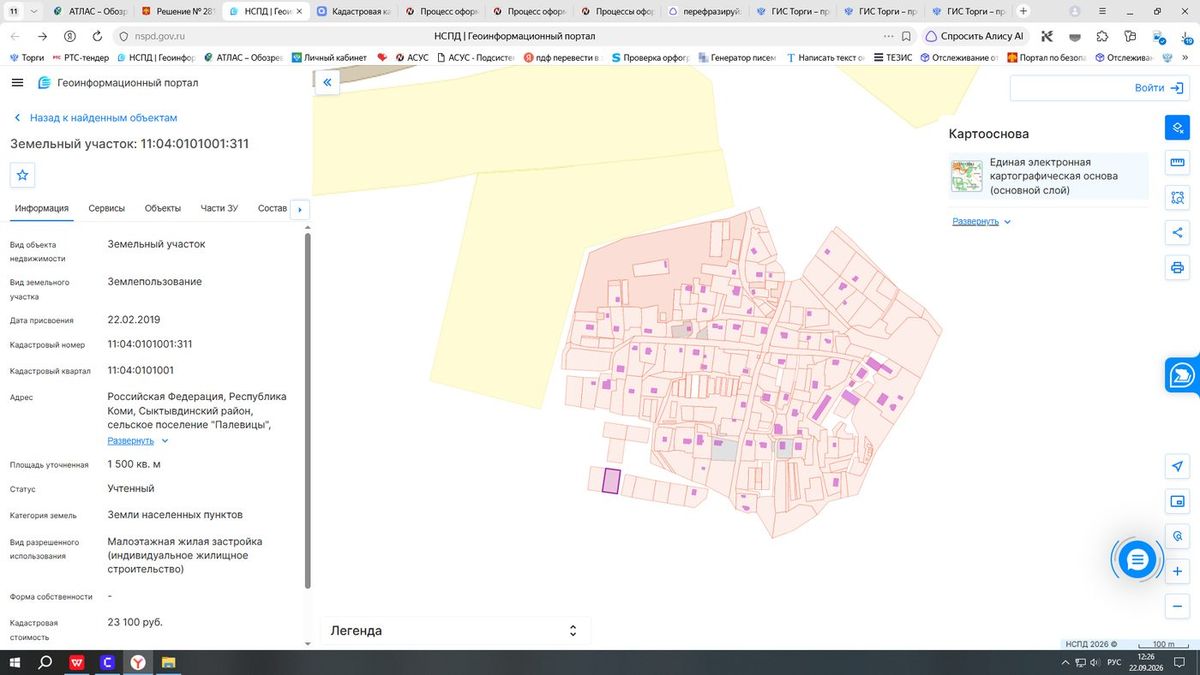Open the map layers tool icon
This screenshot has height=675, width=1200.
point(1177,128)
